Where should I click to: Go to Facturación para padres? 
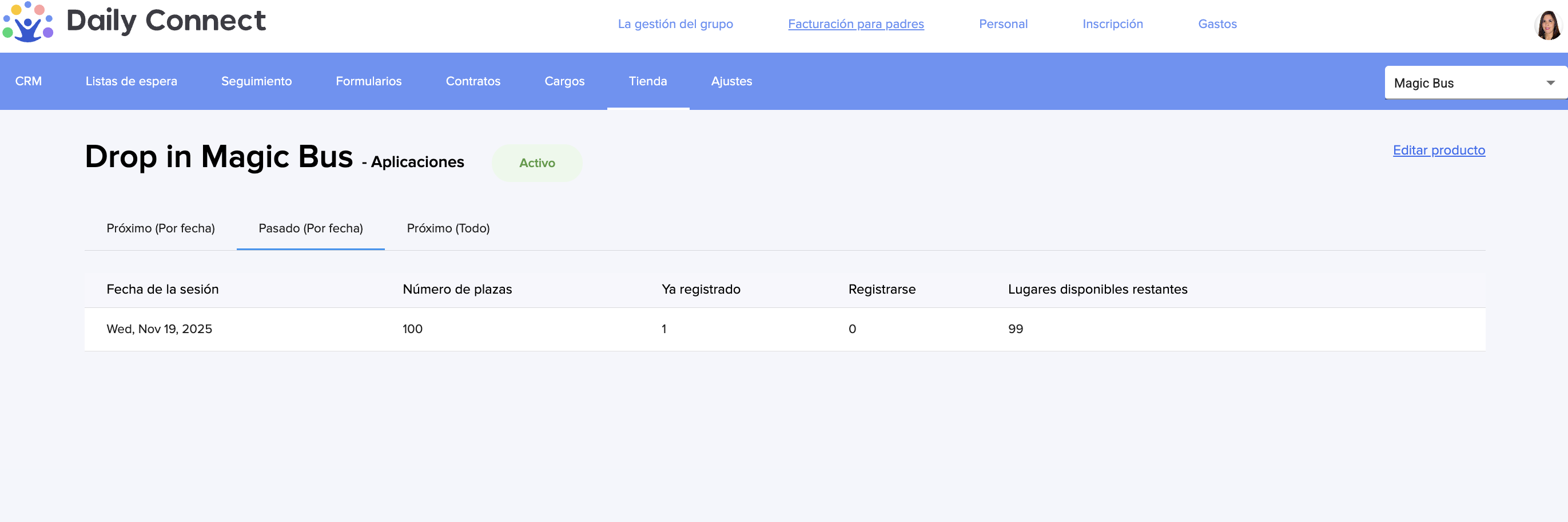click(856, 24)
